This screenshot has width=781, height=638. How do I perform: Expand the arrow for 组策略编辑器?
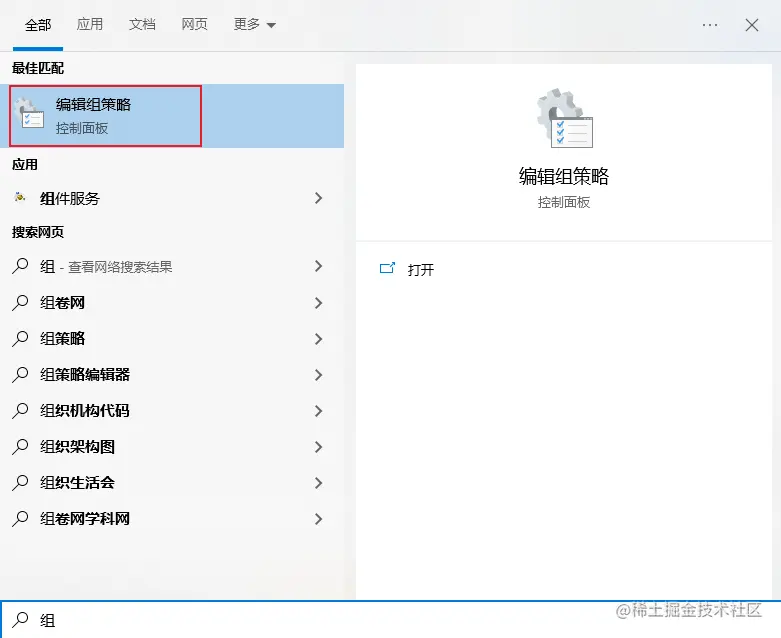point(318,375)
